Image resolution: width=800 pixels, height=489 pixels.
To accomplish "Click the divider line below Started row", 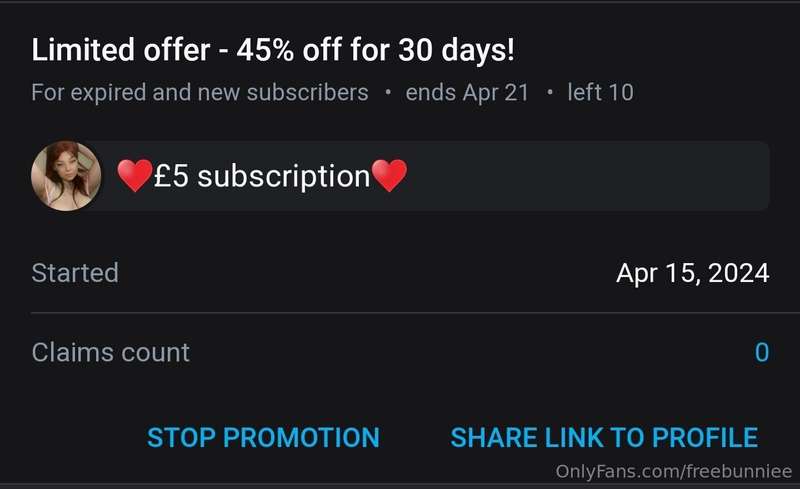I will click(x=415, y=312).
